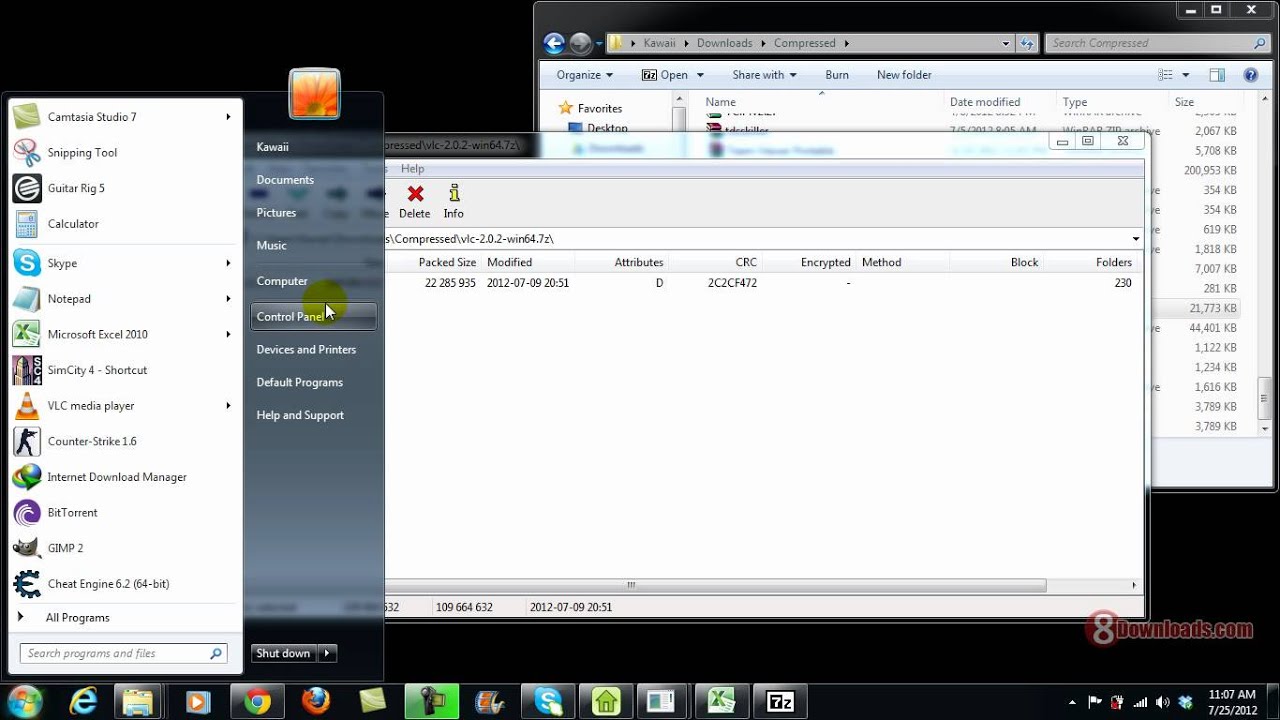Toggle the Explorer preview pane button
1280x720 pixels.
[1217, 75]
